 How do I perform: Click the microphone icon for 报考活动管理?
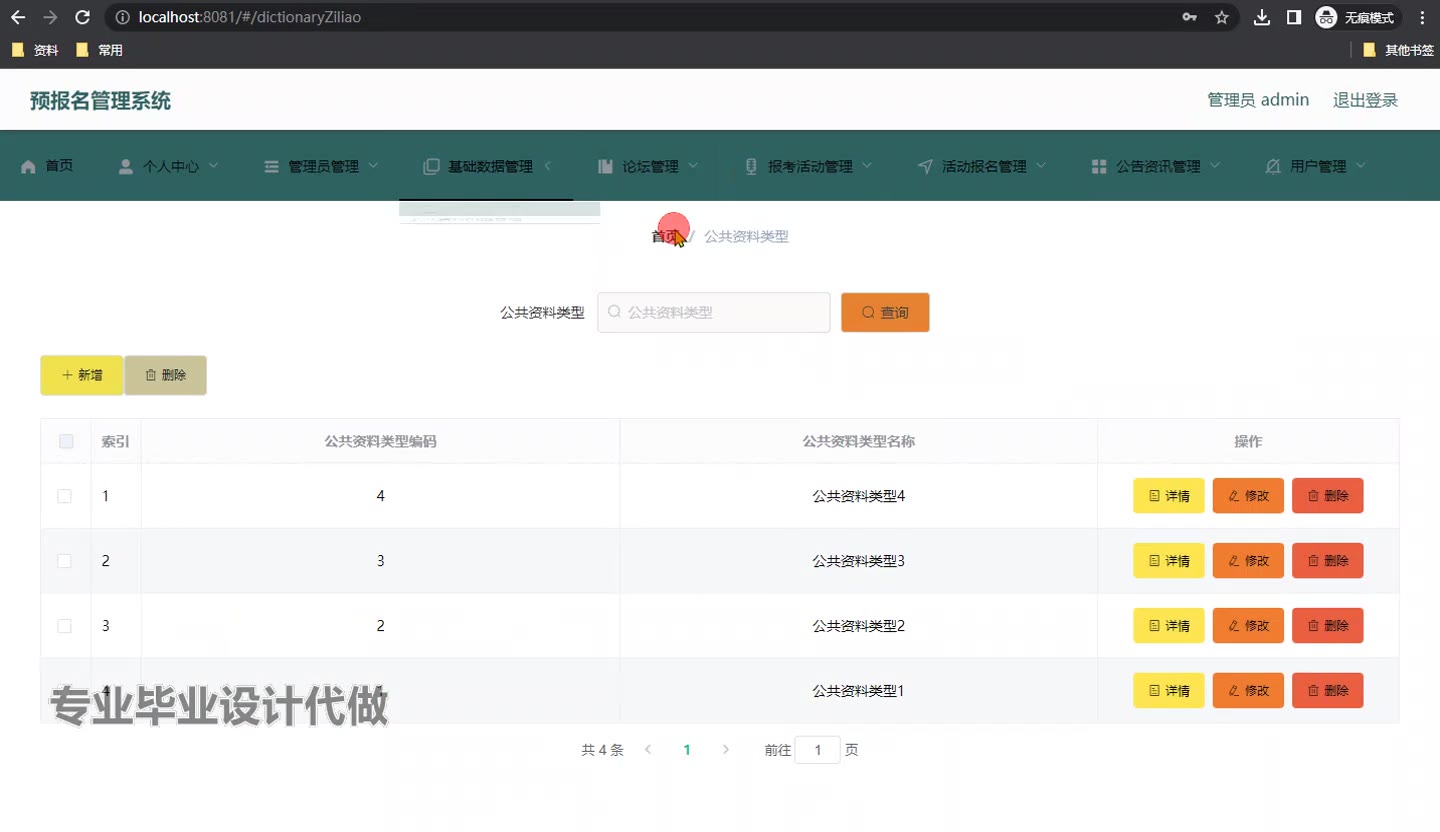pyautogui.click(x=751, y=167)
